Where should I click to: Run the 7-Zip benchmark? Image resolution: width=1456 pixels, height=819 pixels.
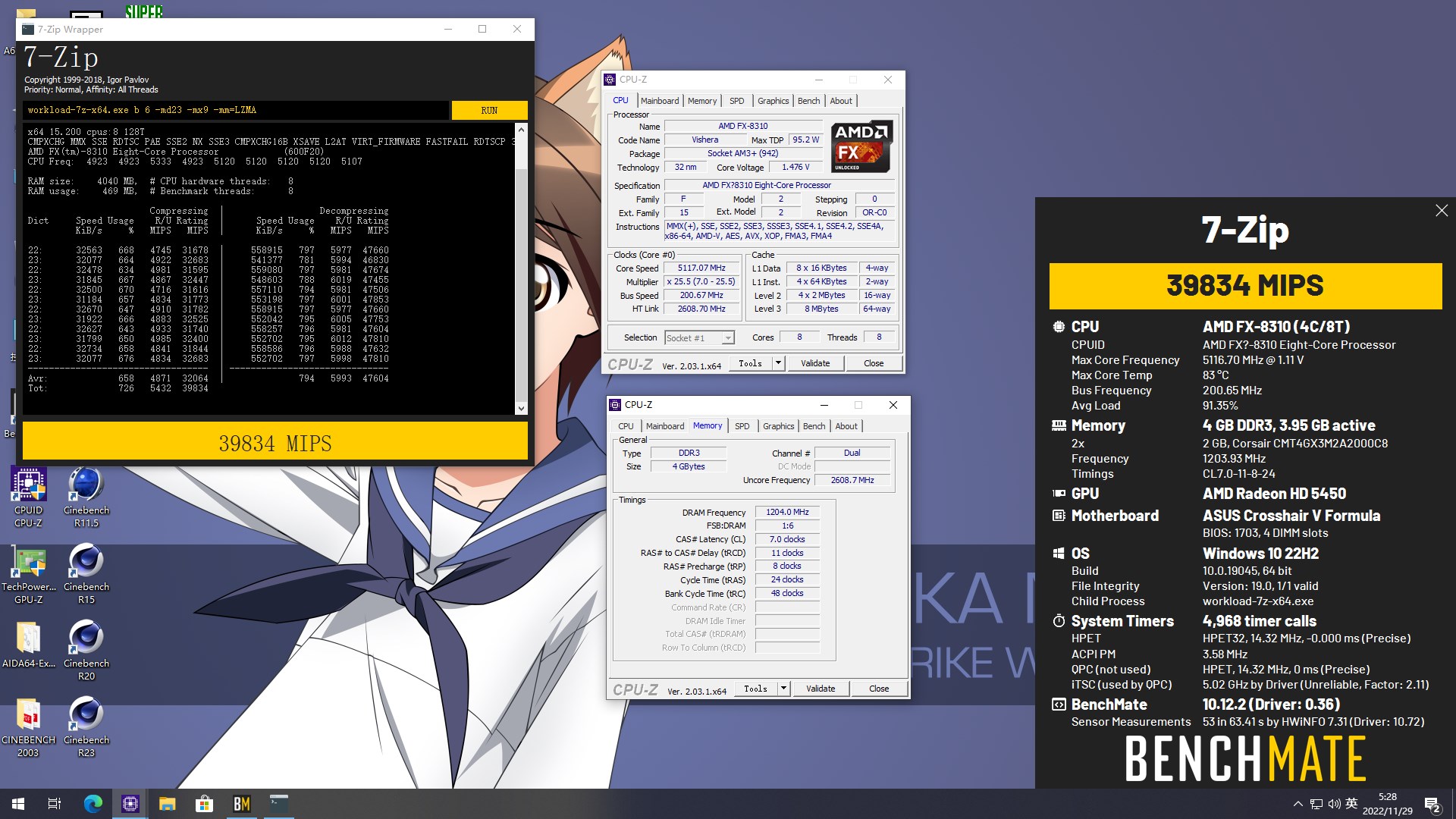tap(489, 111)
